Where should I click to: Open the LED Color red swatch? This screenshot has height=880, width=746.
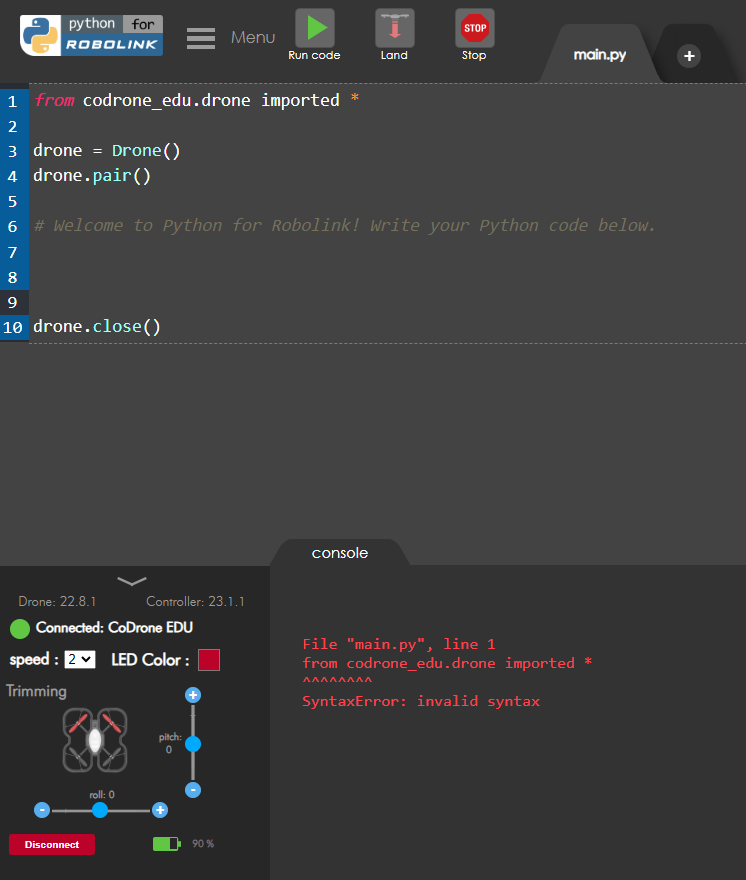click(209, 660)
